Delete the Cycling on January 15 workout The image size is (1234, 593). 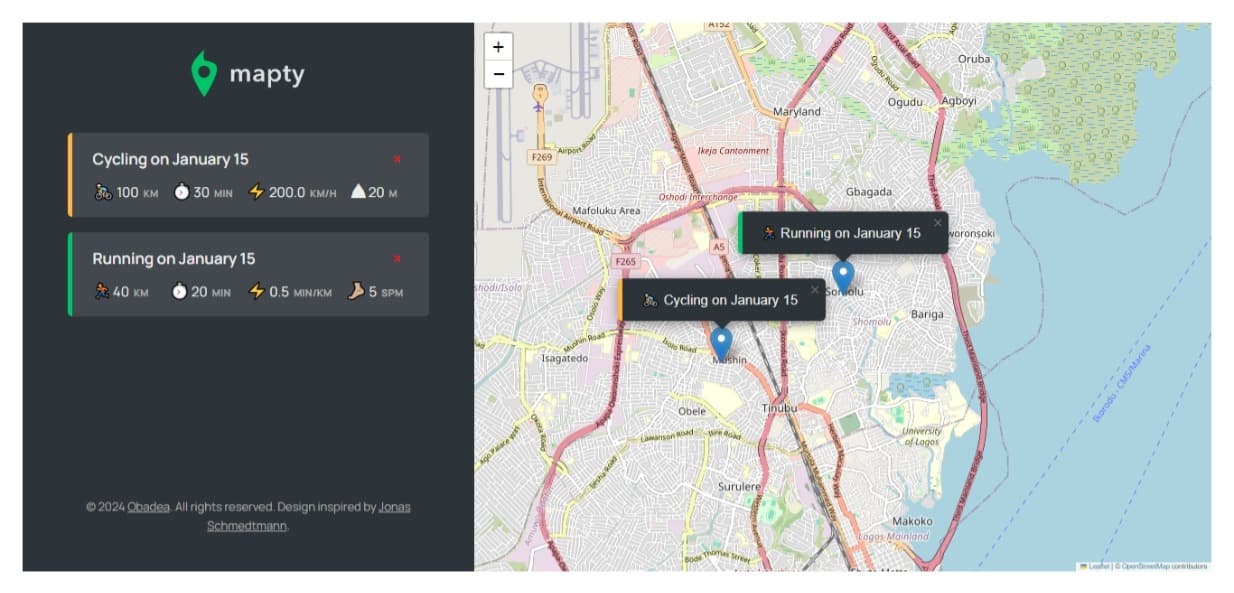tap(397, 159)
